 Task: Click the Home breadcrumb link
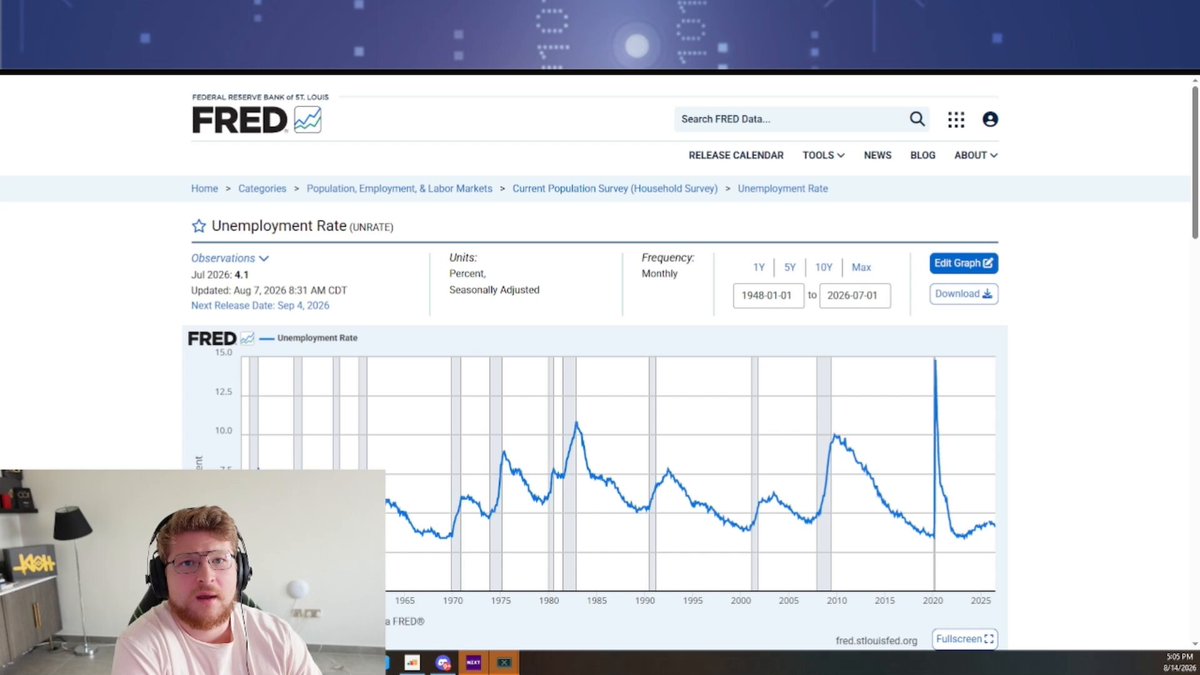coord(204,188)
